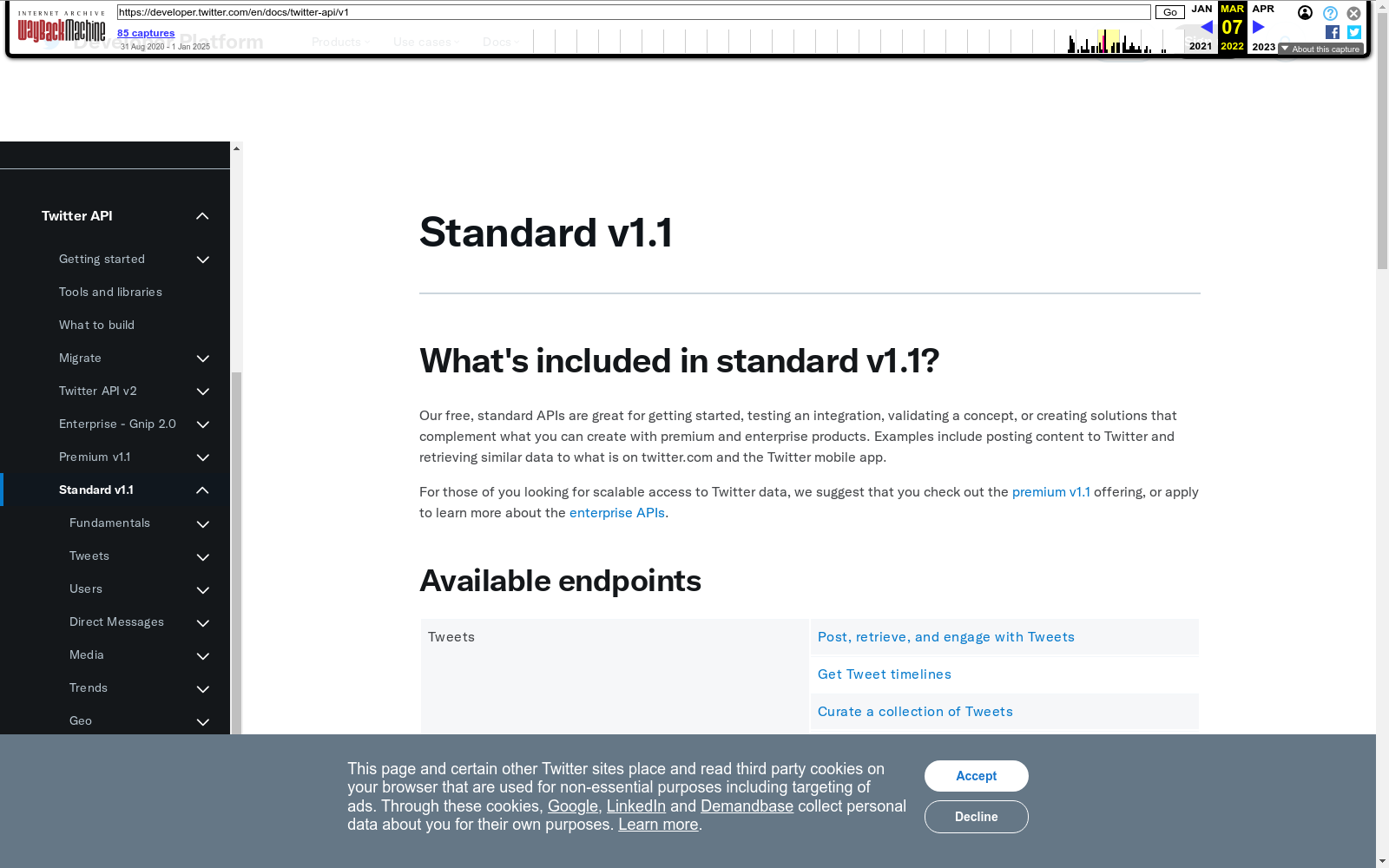Image resolution: width=1389 pixels, height=868 pixels.
Task: Select year 2021 in the timeline
Action: [1201, 46]
